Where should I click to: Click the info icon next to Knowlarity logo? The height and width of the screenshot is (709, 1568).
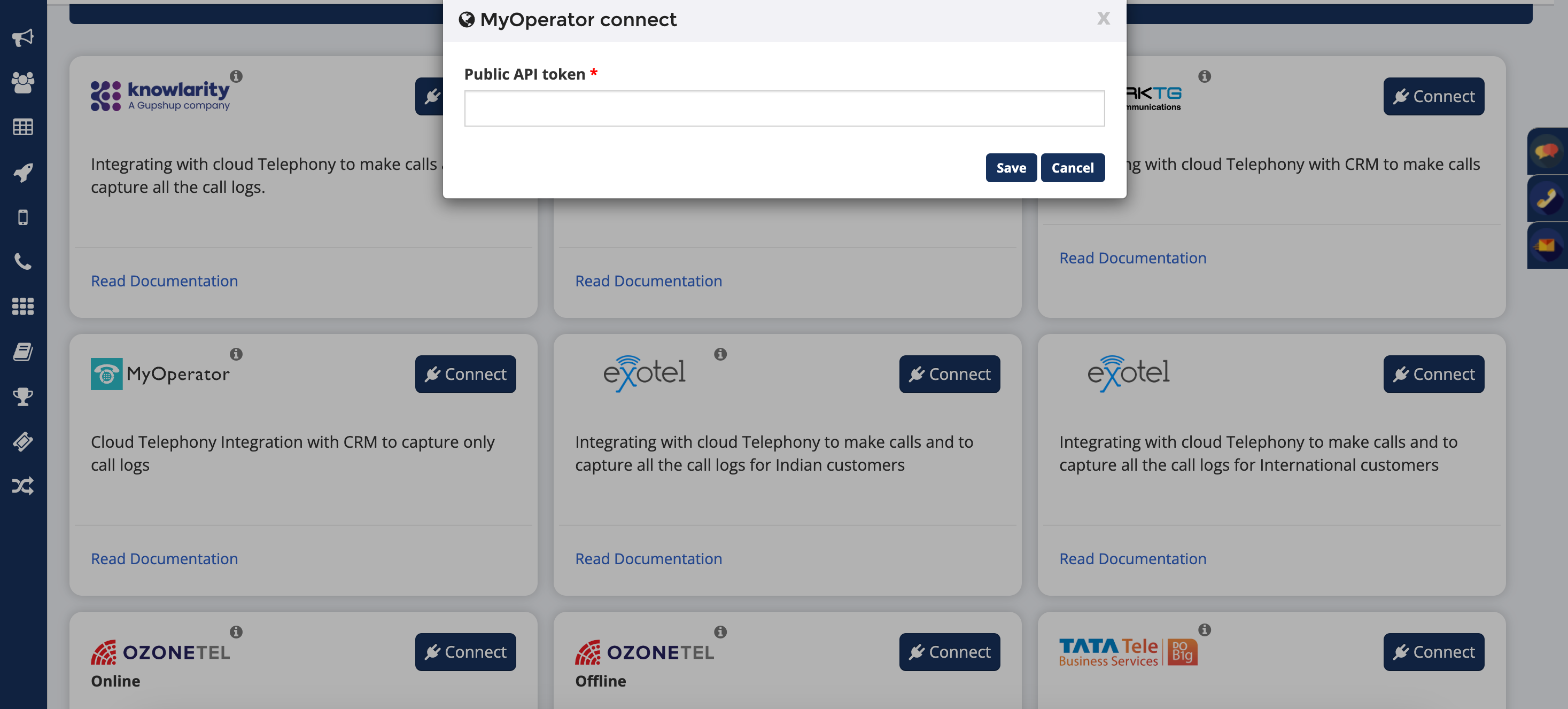coord(236,76)
